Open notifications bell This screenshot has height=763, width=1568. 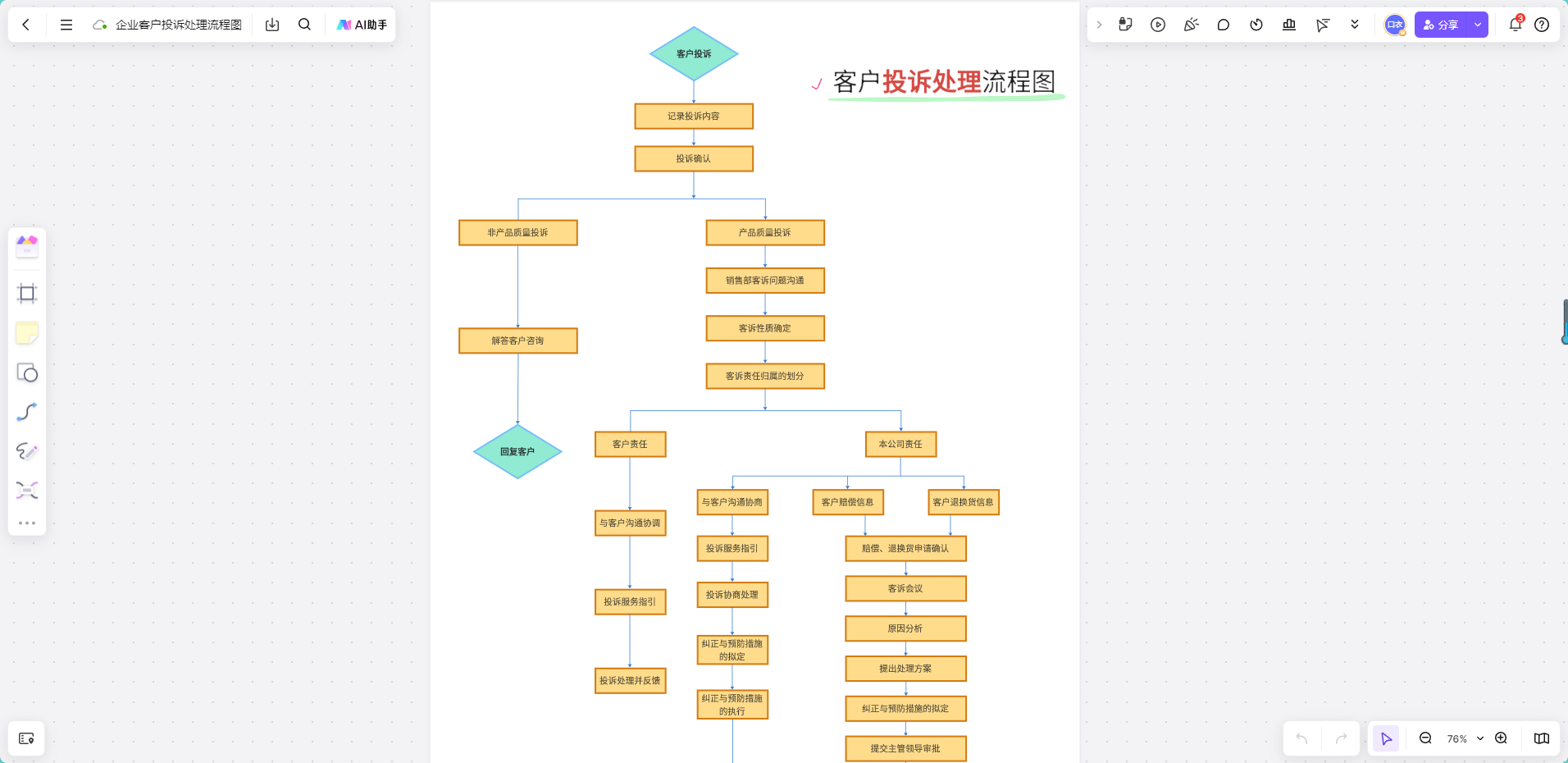pyautogui.click(x=1516, y=25)
